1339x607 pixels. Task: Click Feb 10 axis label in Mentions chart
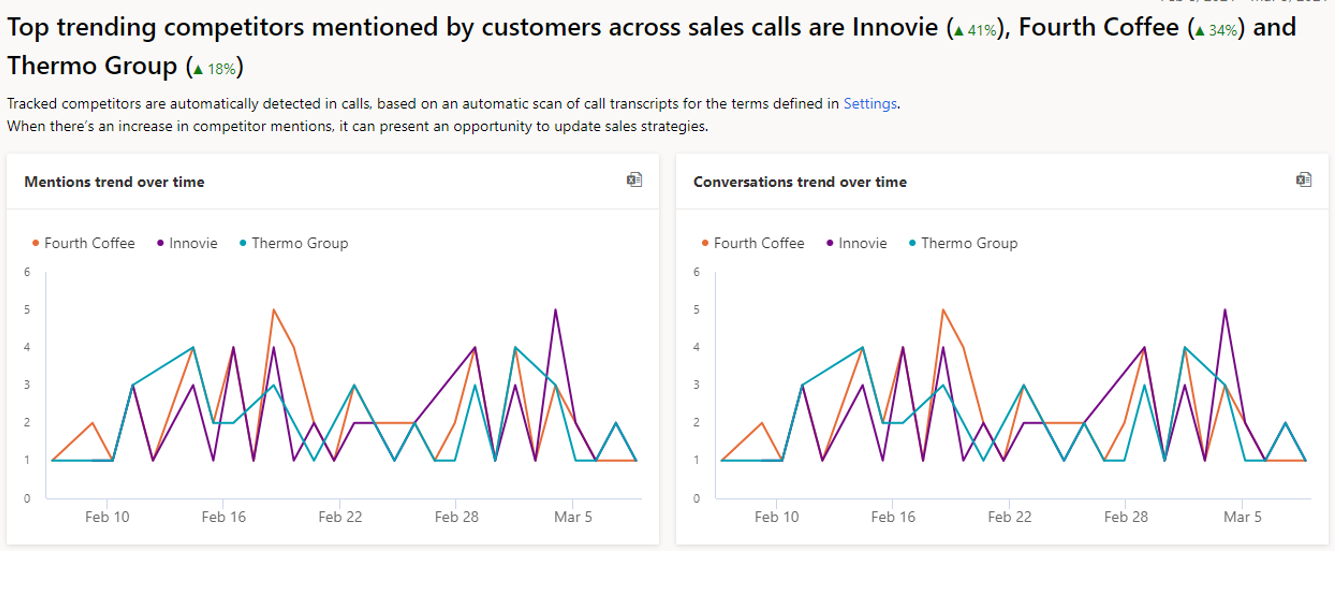click(x=107, y=517)
